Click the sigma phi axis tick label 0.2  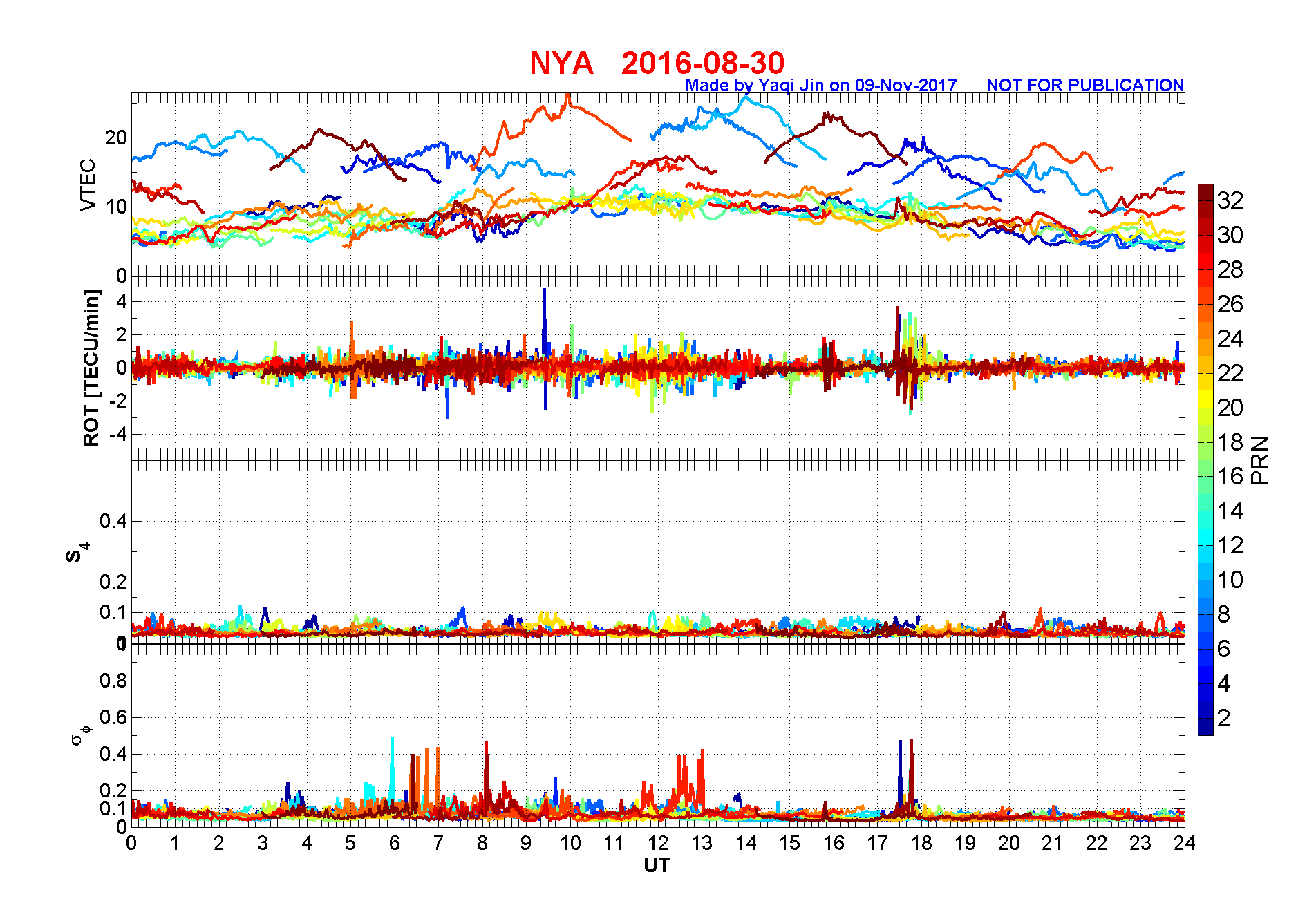(x=113, y=790)
